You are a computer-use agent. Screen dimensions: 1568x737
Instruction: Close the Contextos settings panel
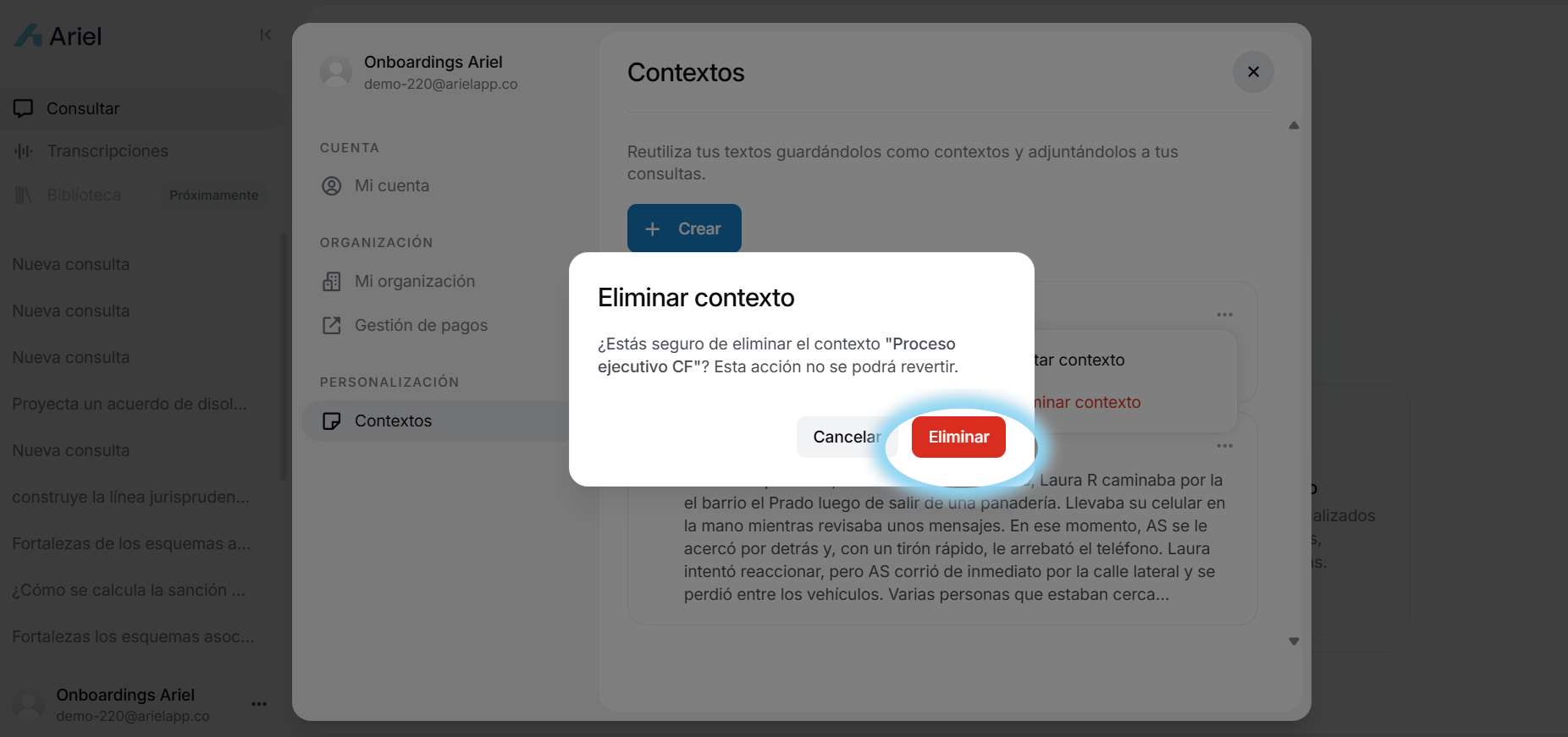(1253, 72)
